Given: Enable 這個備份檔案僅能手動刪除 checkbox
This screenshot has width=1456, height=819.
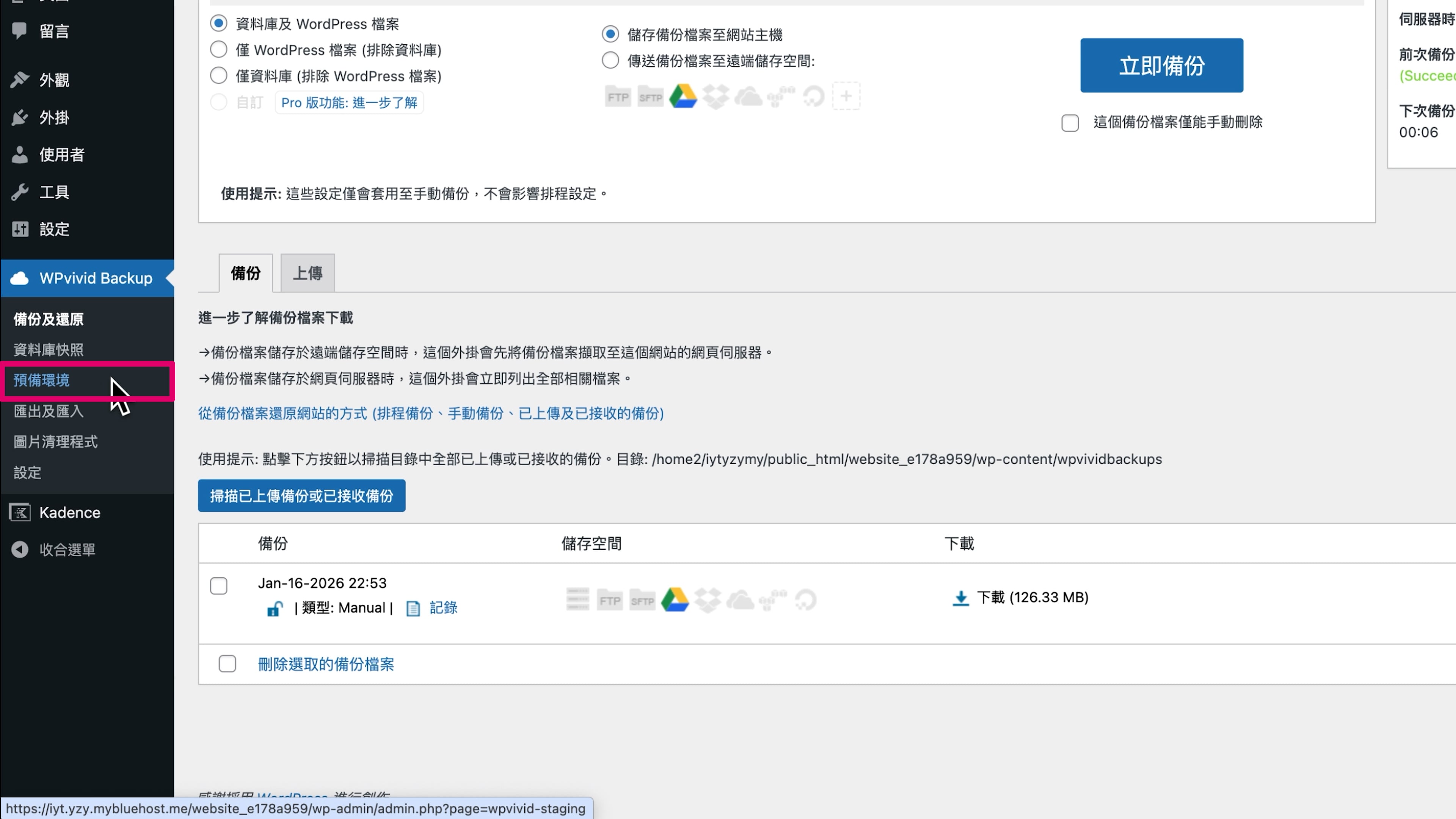Looking at the screenshot, I should coord(1069,122).
